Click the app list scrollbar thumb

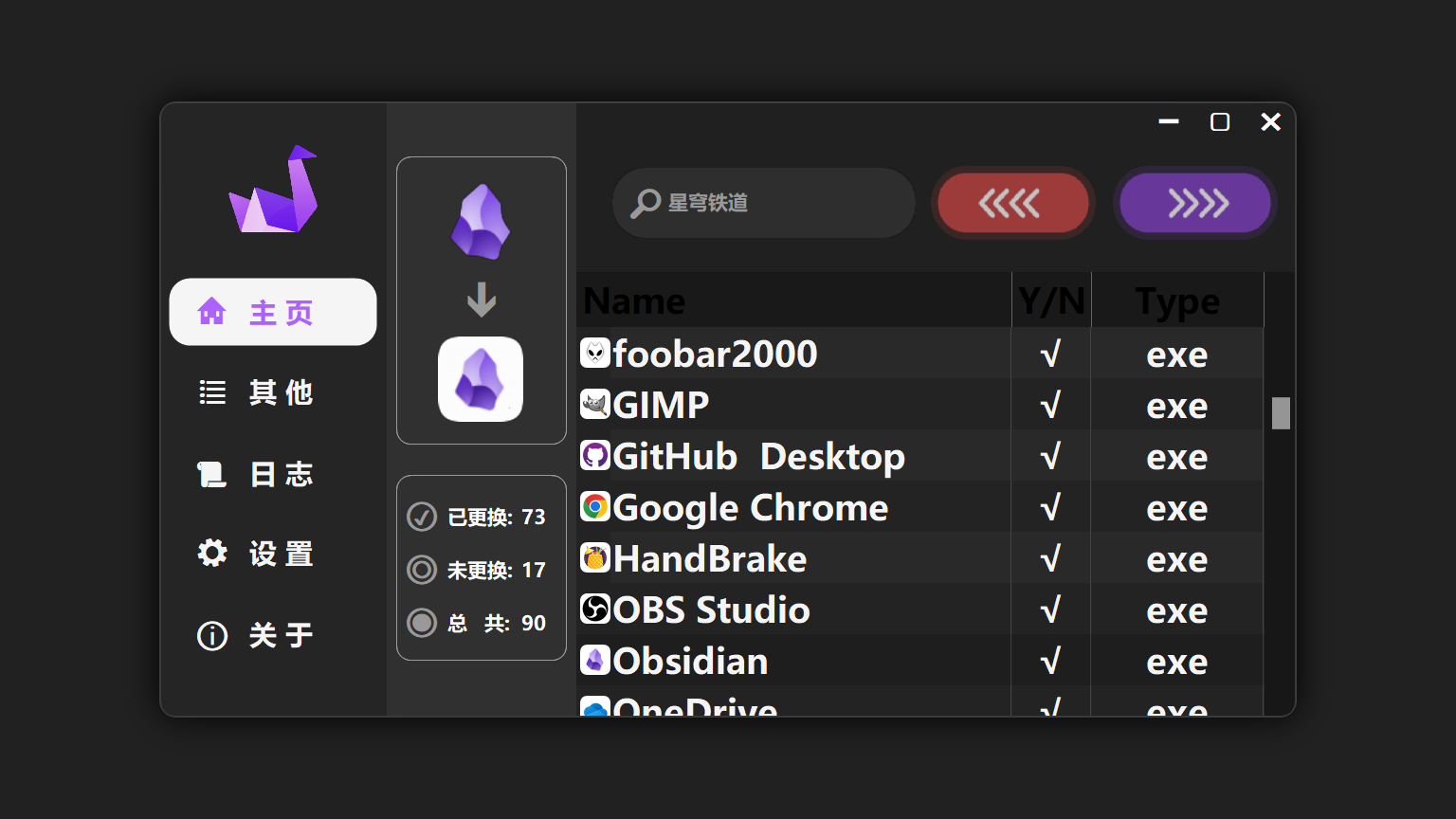(1281, 413)
